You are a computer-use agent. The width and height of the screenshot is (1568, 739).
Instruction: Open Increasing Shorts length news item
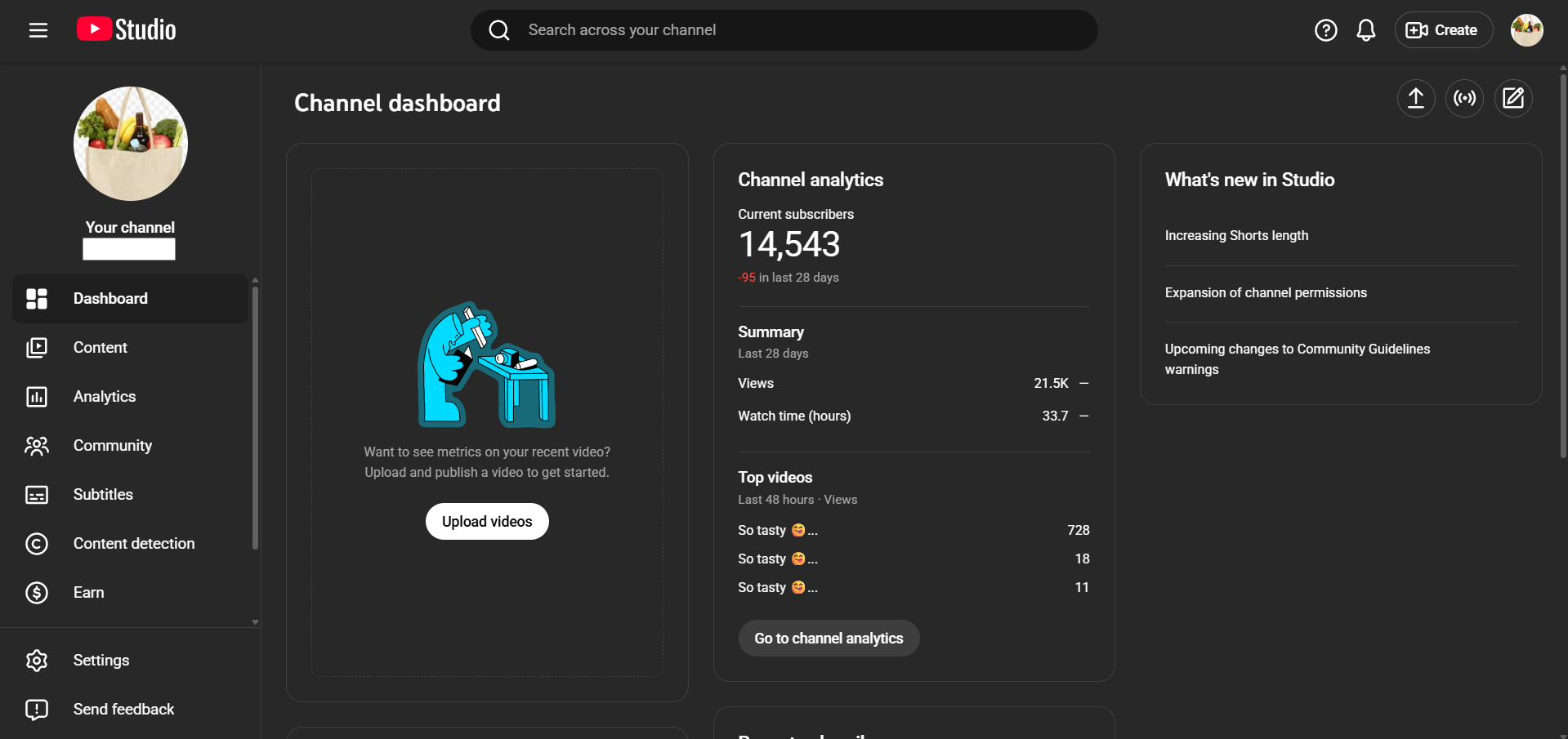(x=1236, y=236)
